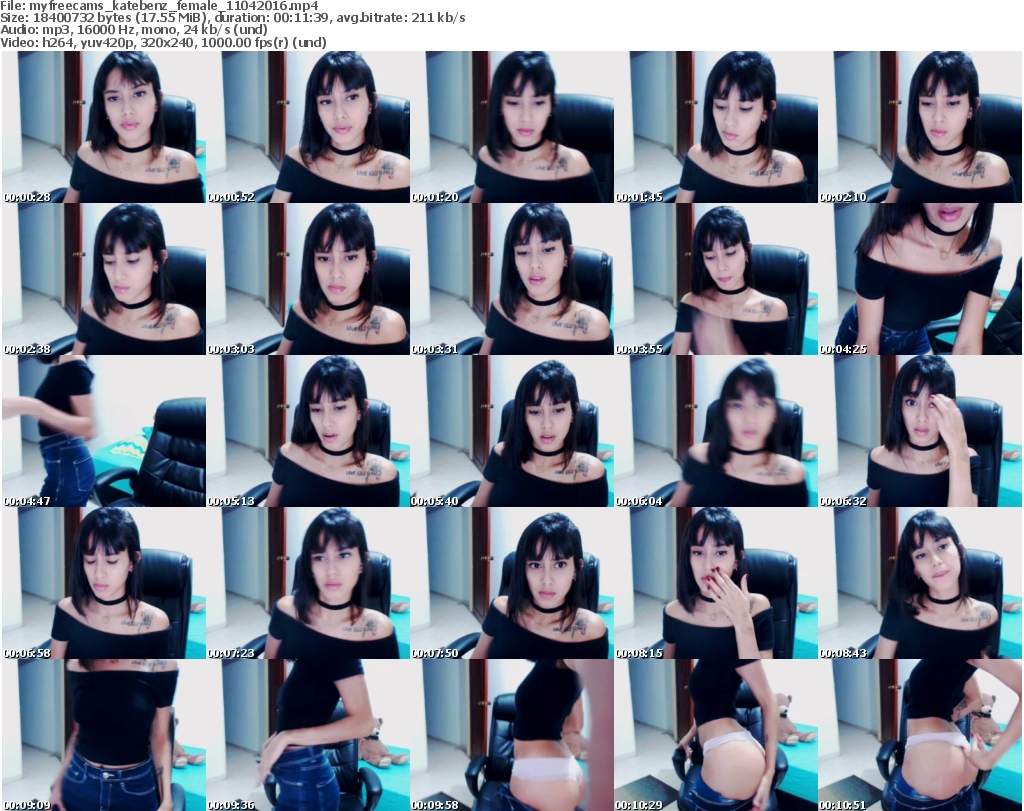Choose the frame stamped 00:02:10

(x=920, y=127)
